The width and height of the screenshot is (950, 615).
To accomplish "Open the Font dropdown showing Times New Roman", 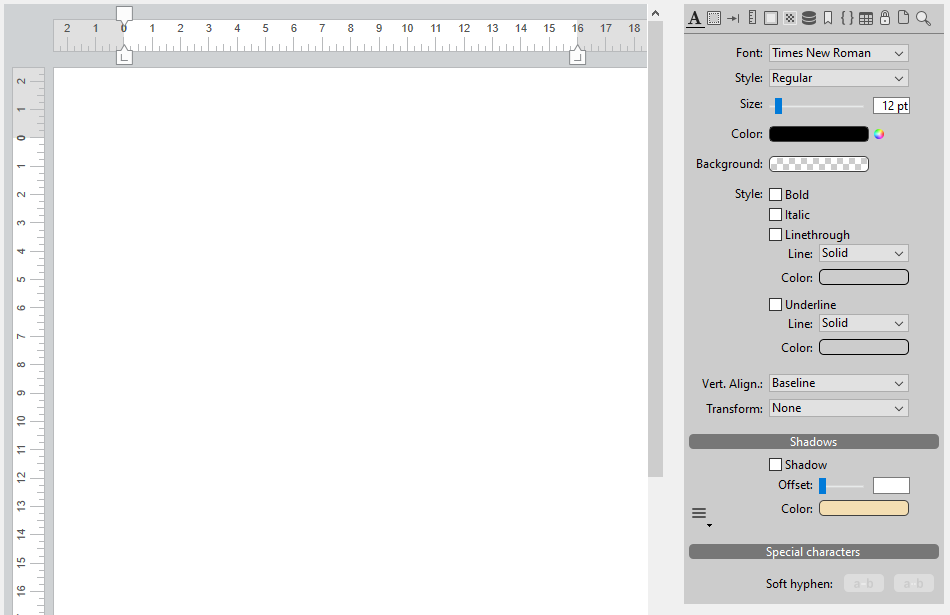I will tap(838, 53).
